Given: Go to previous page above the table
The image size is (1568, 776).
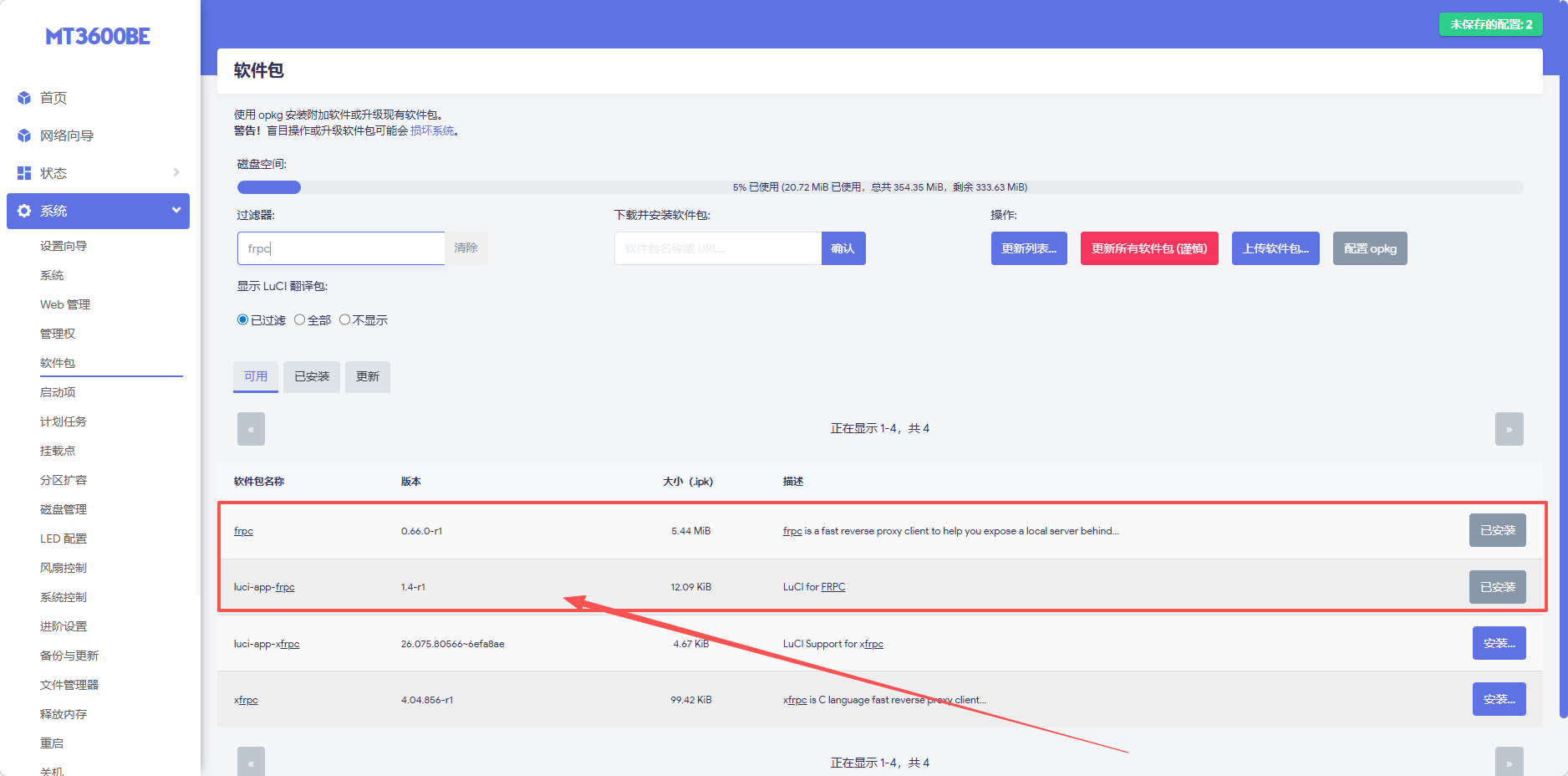Looking at the screenshot, I should coord(251,429).
